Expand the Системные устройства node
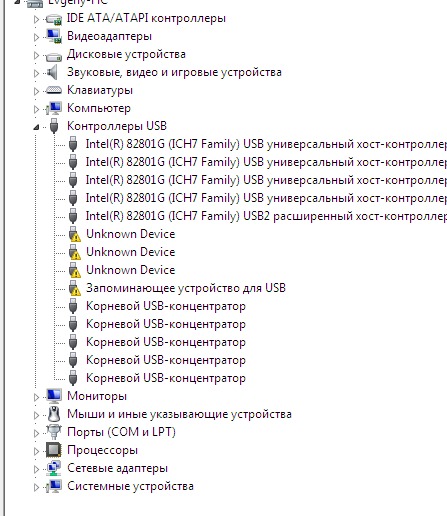 (36, 487)
